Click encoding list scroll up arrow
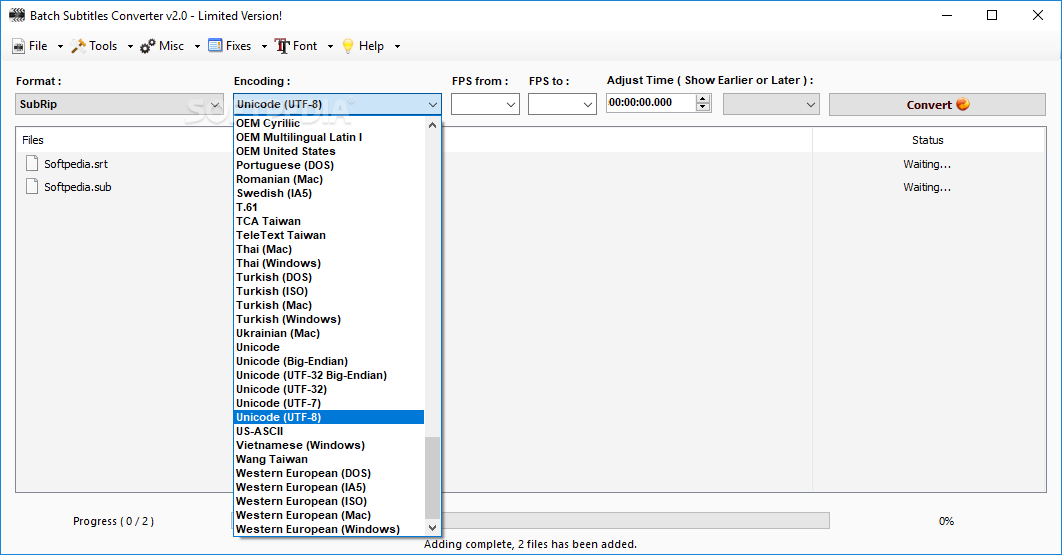 (x=432, y=125)
